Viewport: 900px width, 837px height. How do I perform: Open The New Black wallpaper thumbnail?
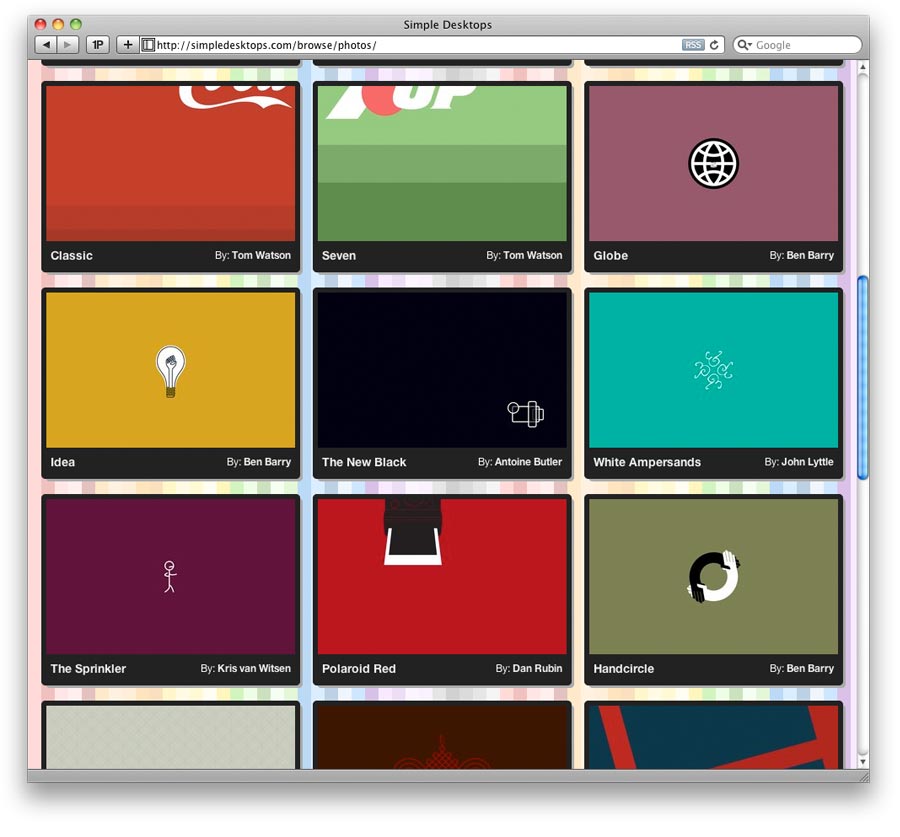pyautogui.click(x=442, y=370)
